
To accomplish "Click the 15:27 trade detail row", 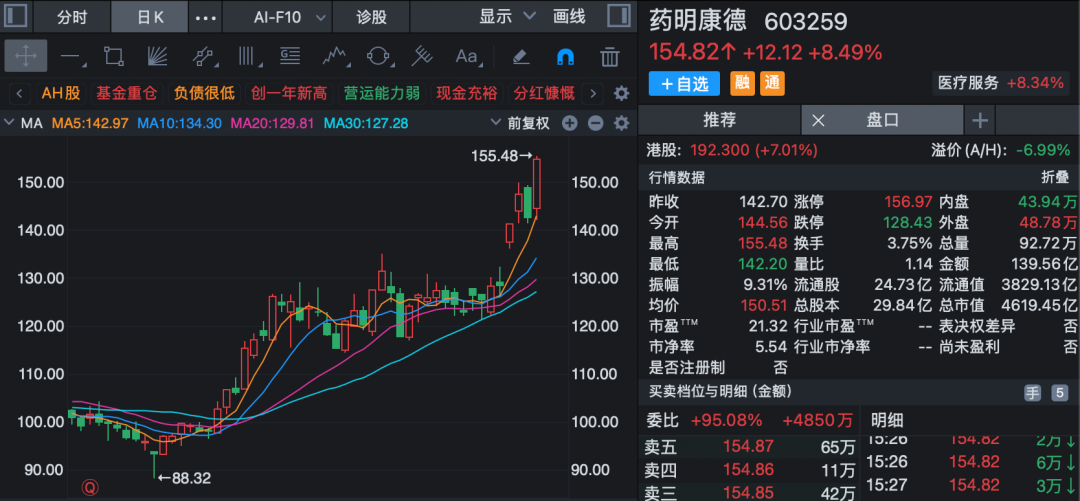I will (970, 484).
